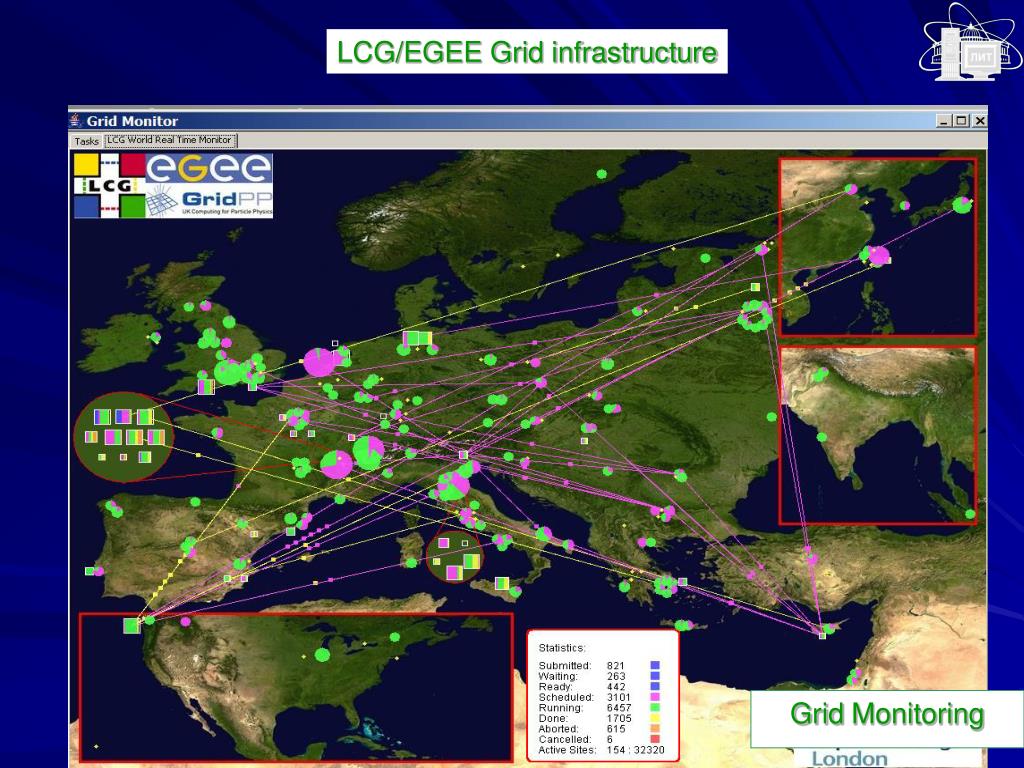Click the green marker in northern Scandinavia
This screenshot has width=1024, height=768.
click(x=602, y=174)
